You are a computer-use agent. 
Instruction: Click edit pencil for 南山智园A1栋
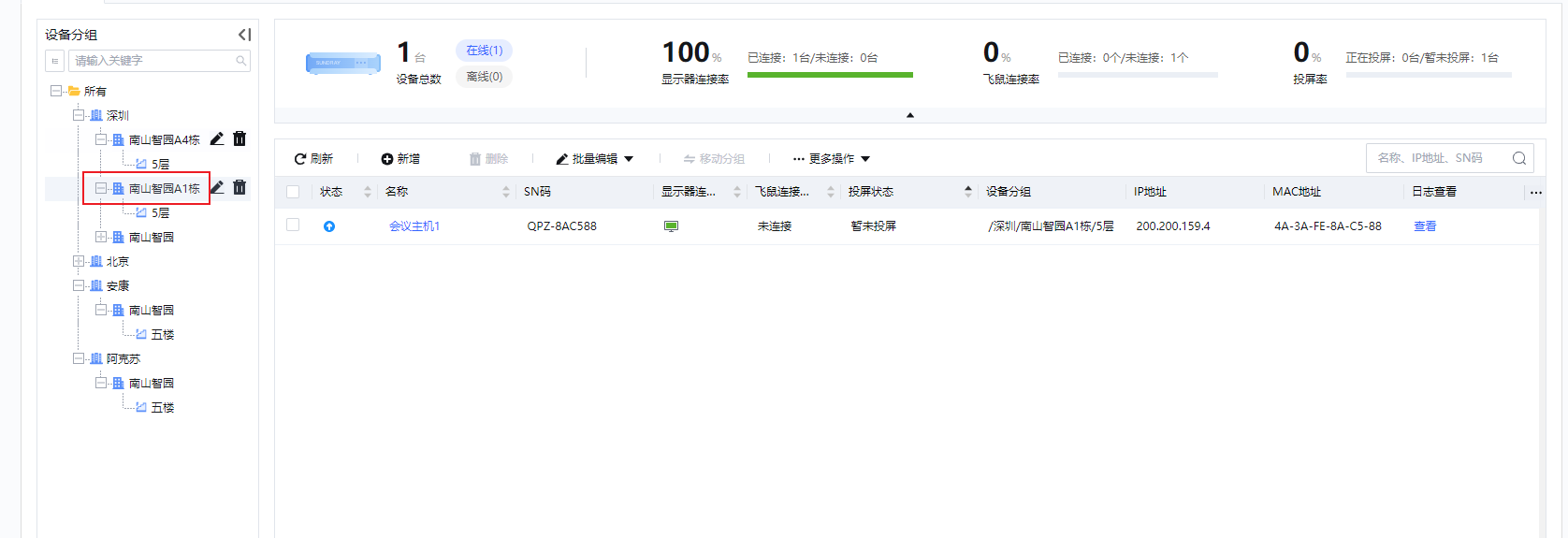217,187
